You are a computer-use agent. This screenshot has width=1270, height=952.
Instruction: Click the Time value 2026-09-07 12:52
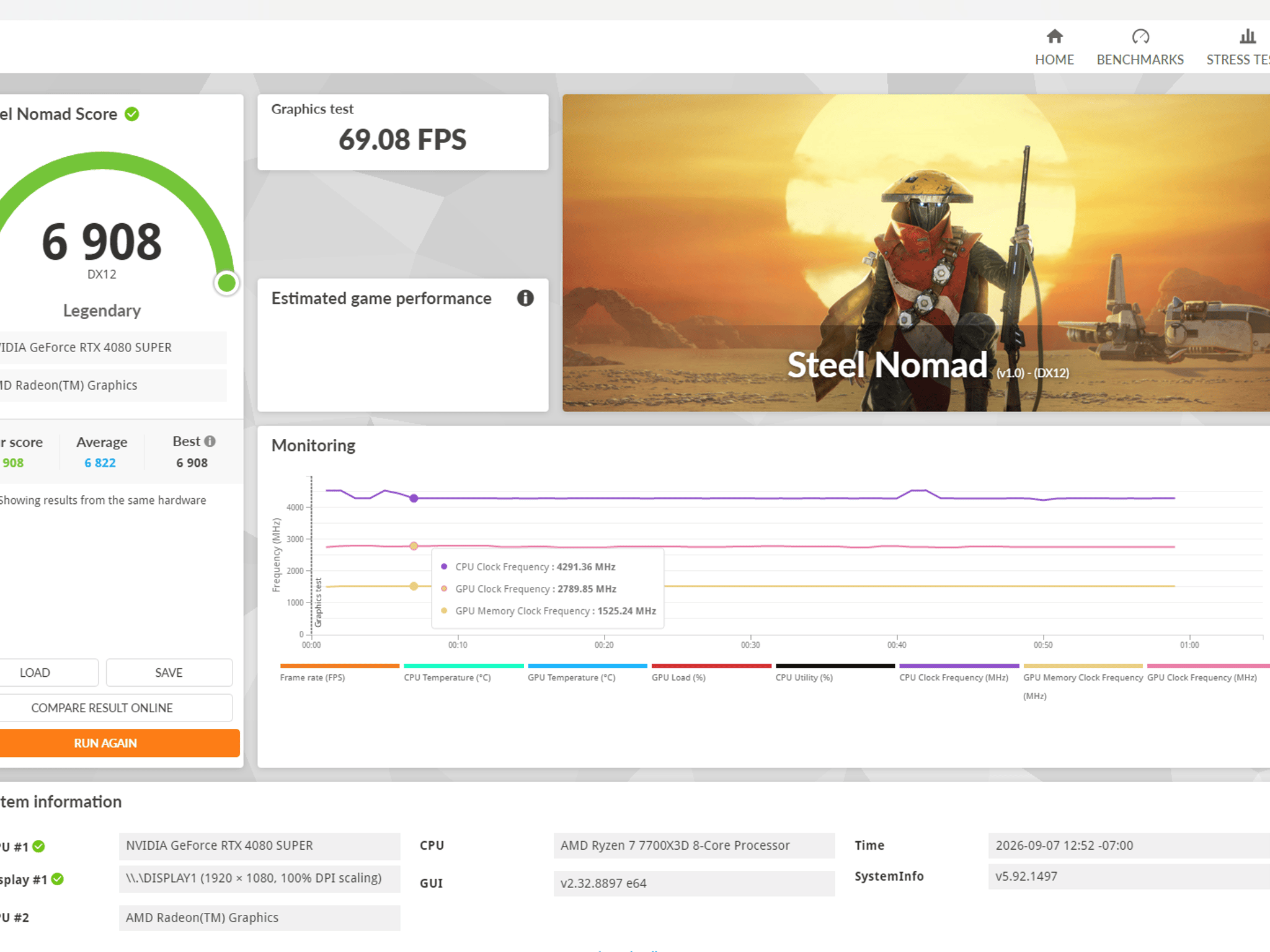tap(1129, 846)
